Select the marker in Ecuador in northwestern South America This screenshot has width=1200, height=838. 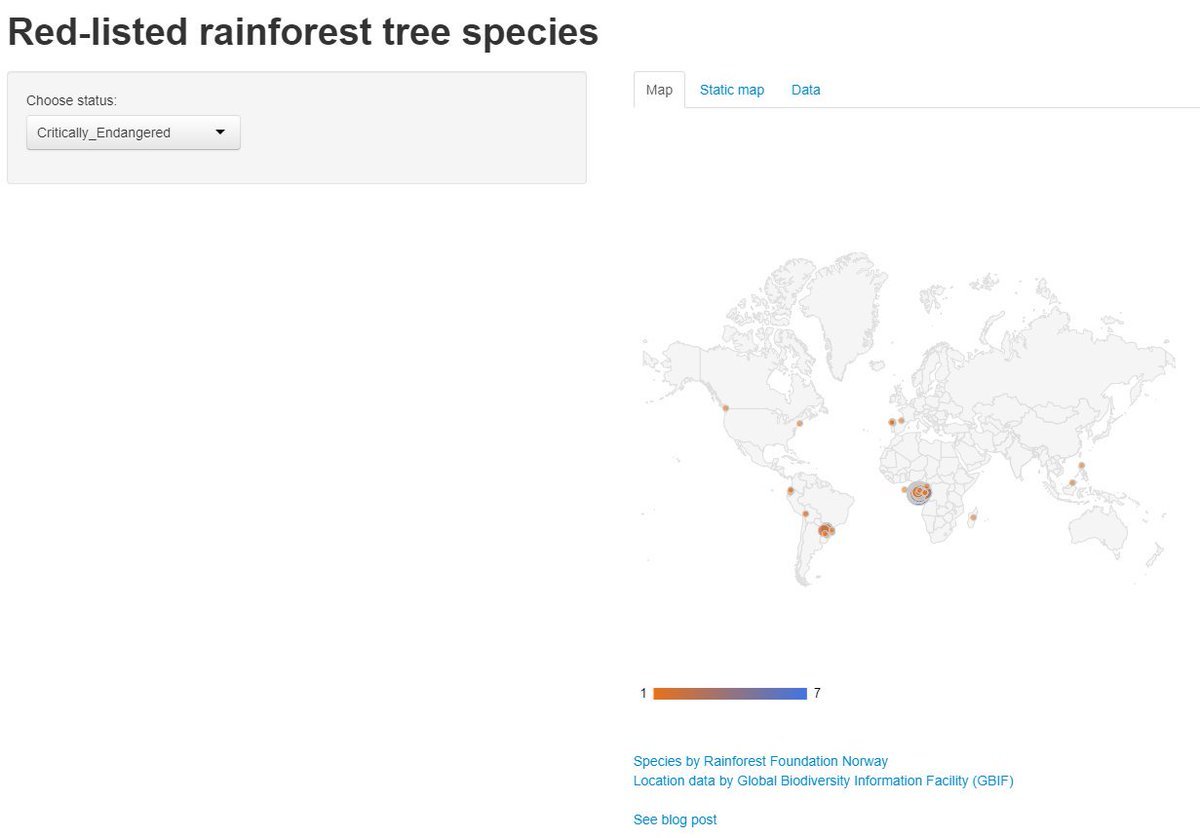coord(790,491)
